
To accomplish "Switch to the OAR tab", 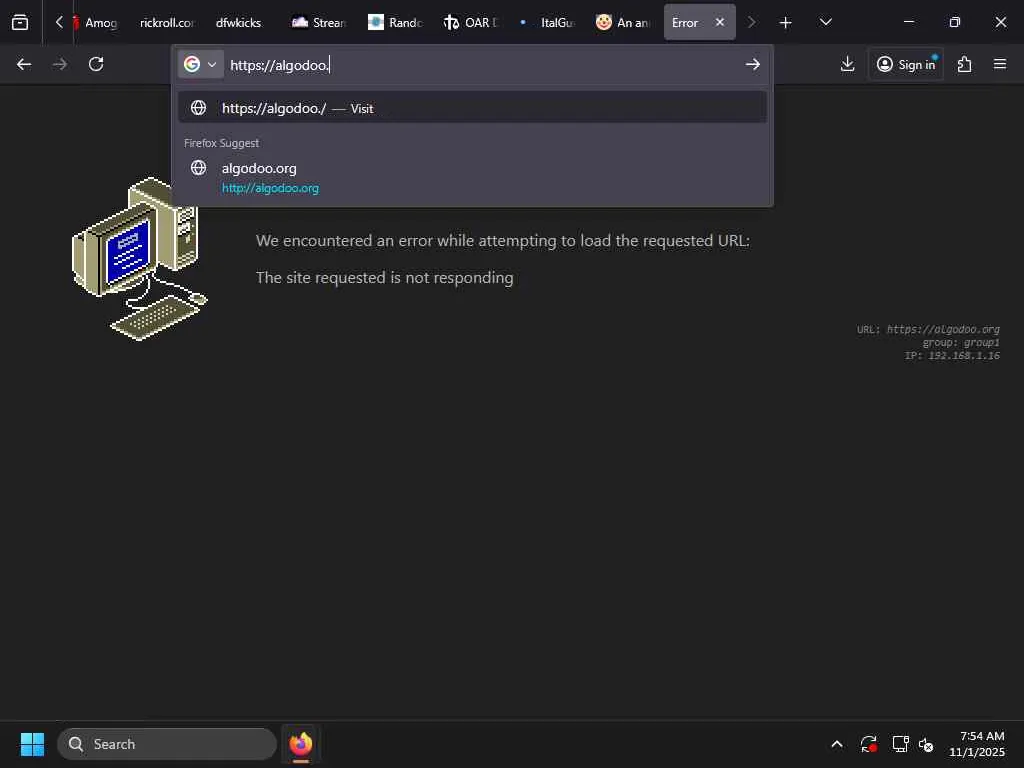I will [472, 23].
